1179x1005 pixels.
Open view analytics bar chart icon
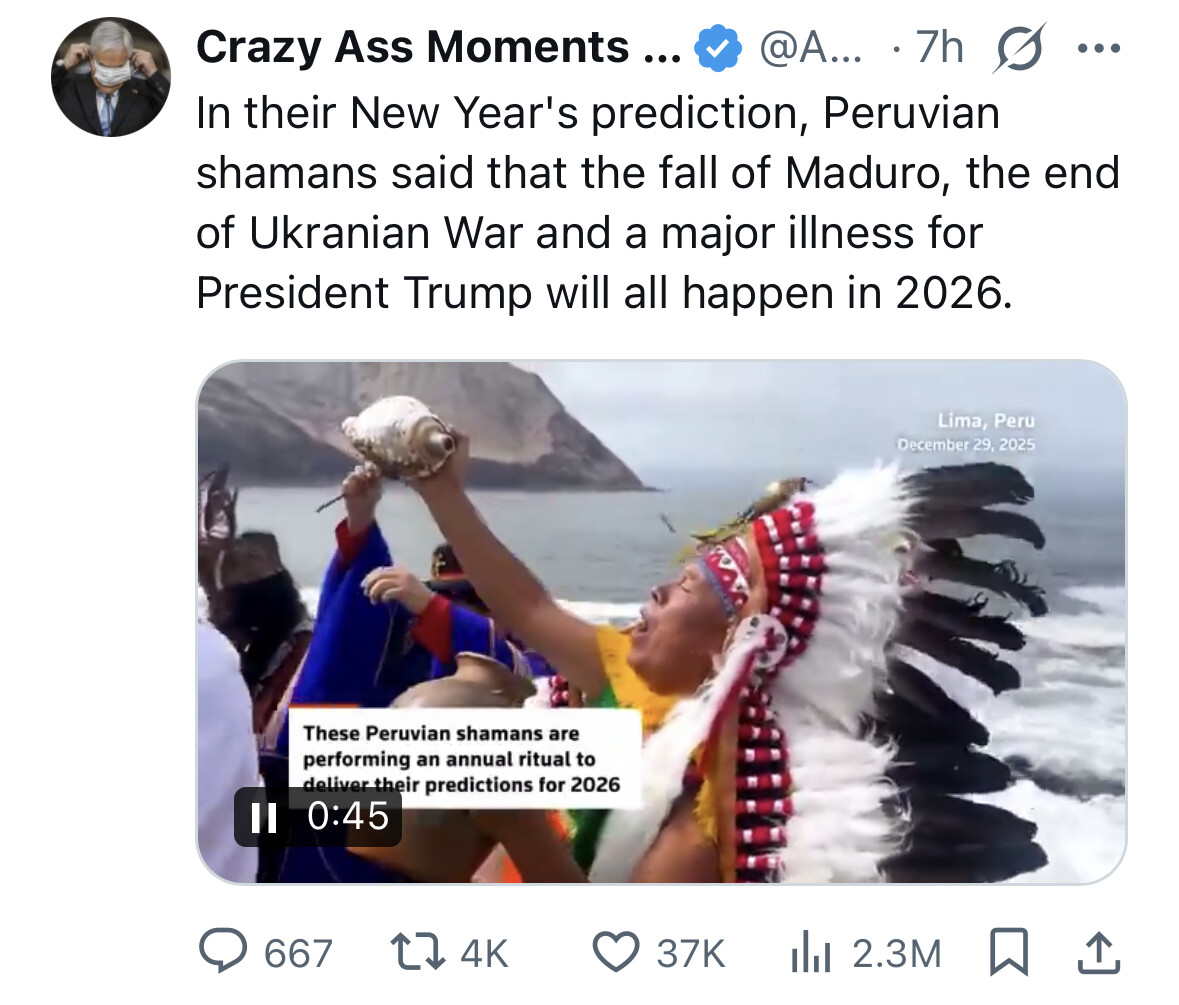tap(811, 953)
